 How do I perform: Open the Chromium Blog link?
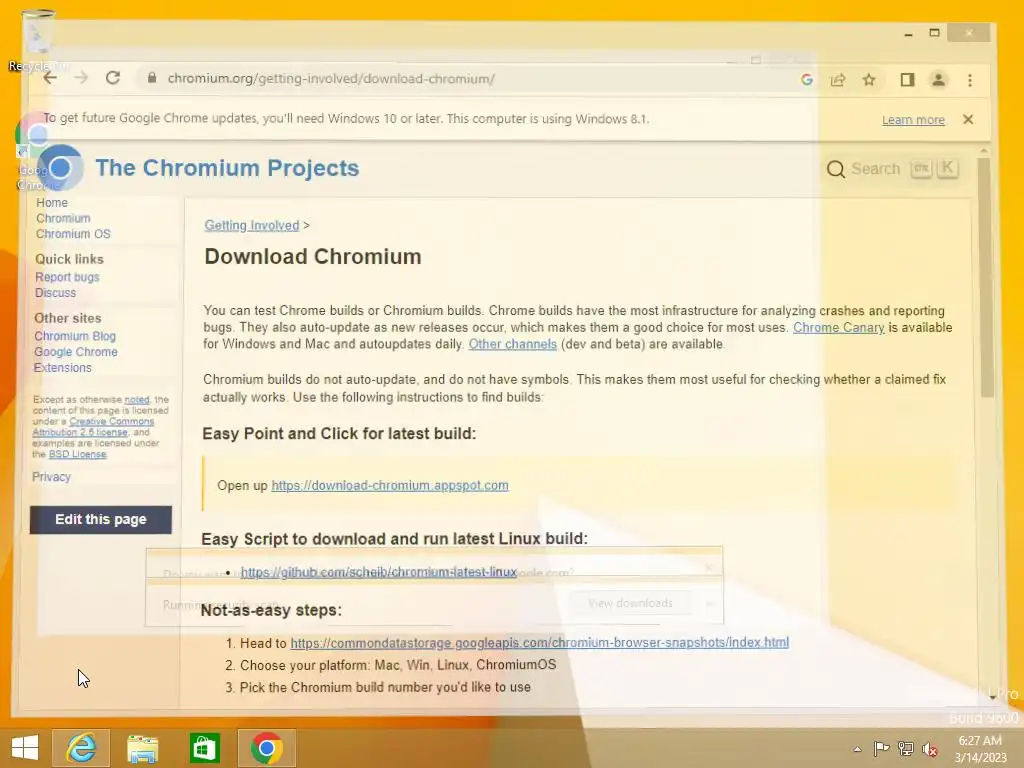pos(75,336)
